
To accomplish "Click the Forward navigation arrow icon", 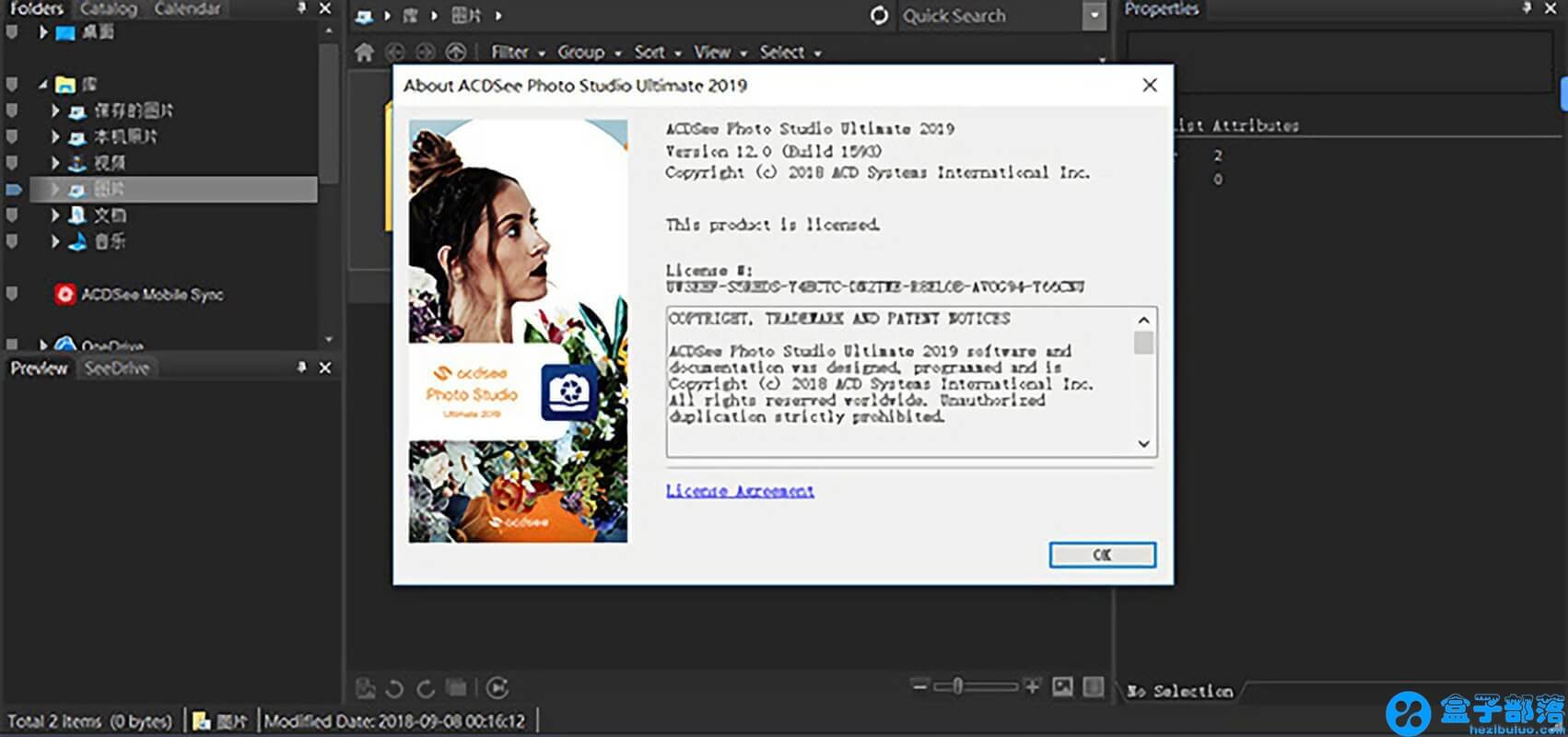I will tap(426, 53).
